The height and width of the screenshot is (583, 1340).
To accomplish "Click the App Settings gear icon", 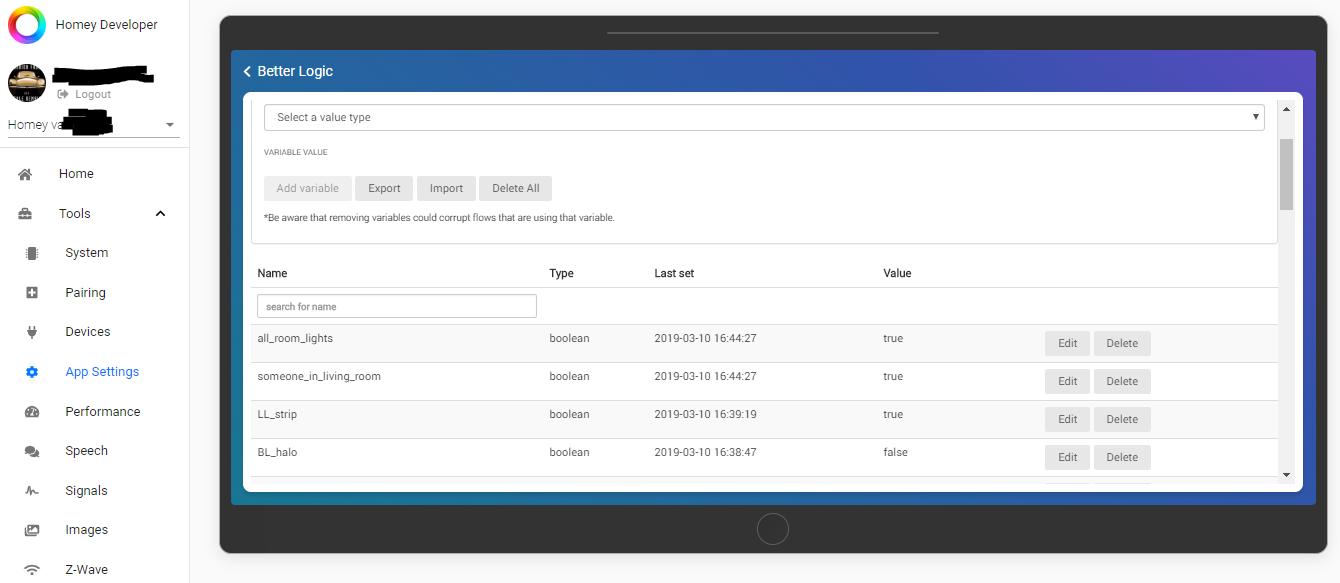I will click(32, 372).
